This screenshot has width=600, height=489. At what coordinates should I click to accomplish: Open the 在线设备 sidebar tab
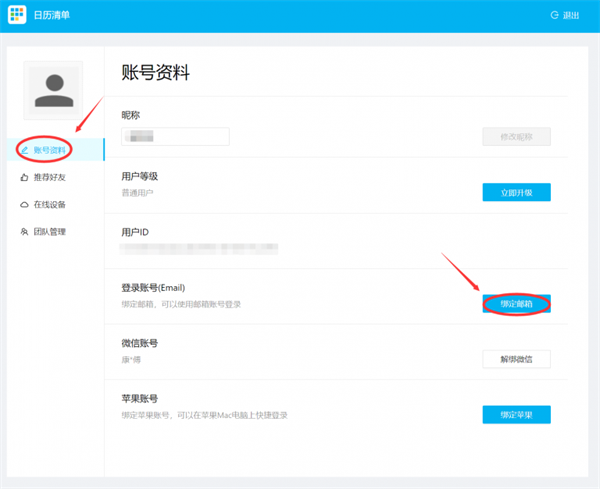pyautogui.click(x=49, y=205)
